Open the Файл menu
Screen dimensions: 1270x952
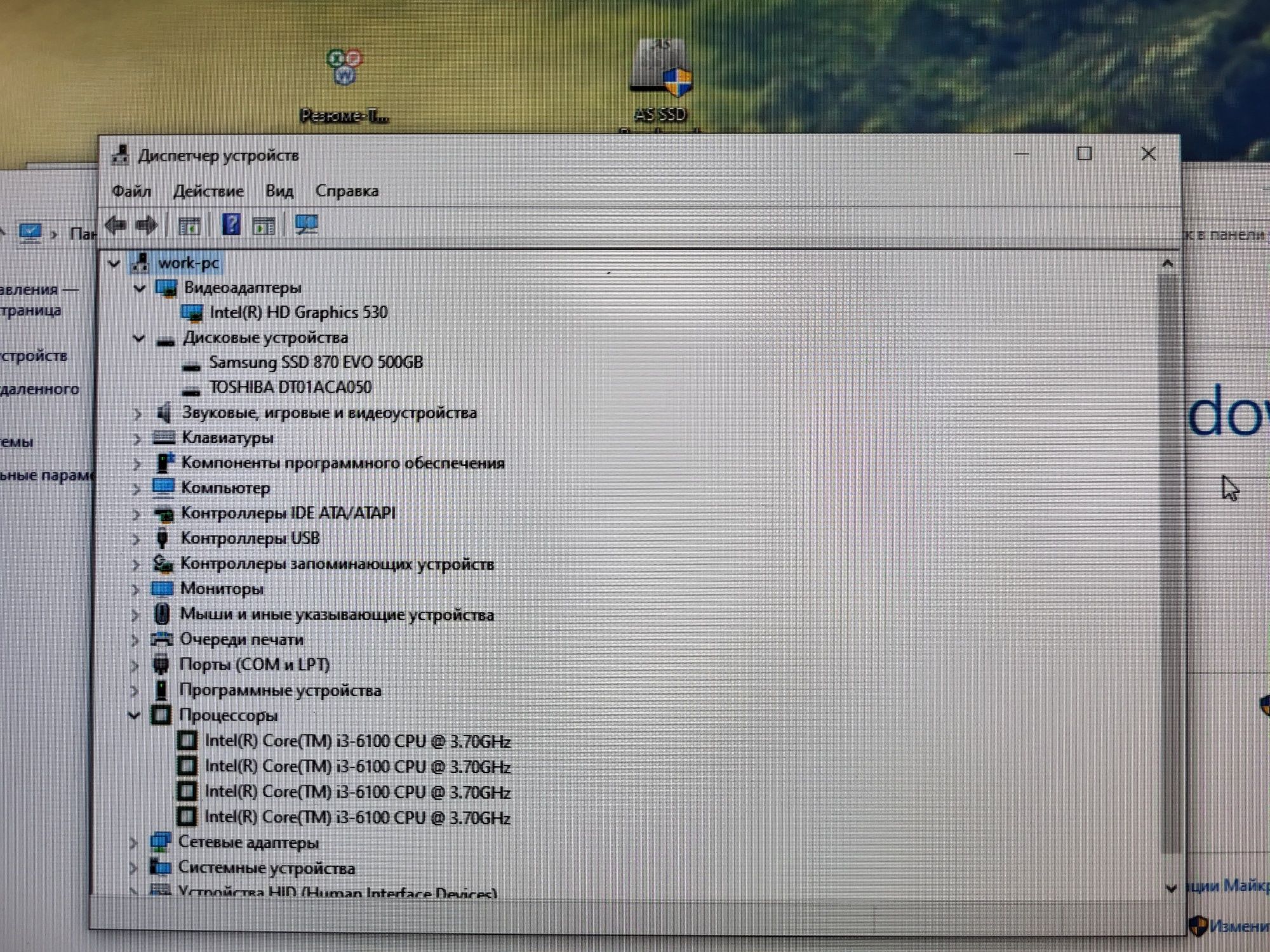point(131,190)
